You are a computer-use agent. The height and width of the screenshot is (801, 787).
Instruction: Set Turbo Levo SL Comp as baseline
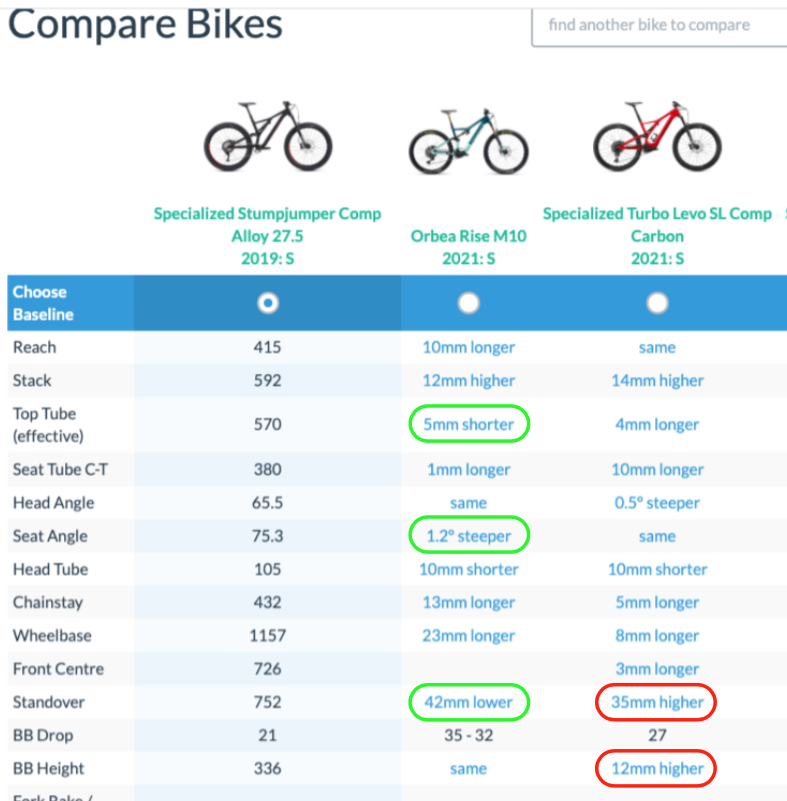tap(657, 303)
